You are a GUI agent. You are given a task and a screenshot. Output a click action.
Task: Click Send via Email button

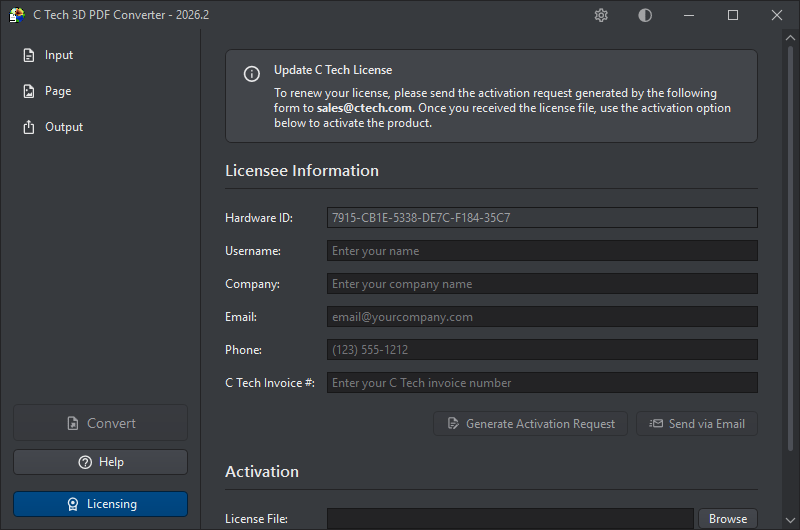[697, 424]
